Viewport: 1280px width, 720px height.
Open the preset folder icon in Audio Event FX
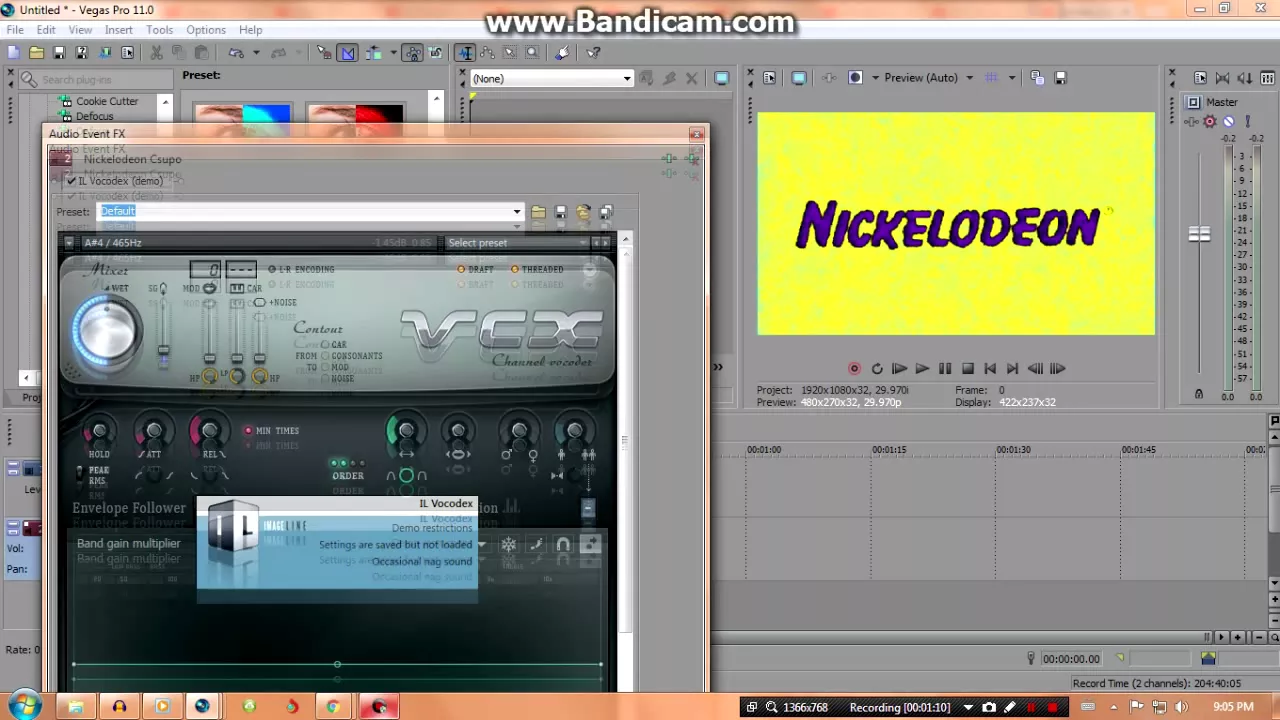click(538, 212)
